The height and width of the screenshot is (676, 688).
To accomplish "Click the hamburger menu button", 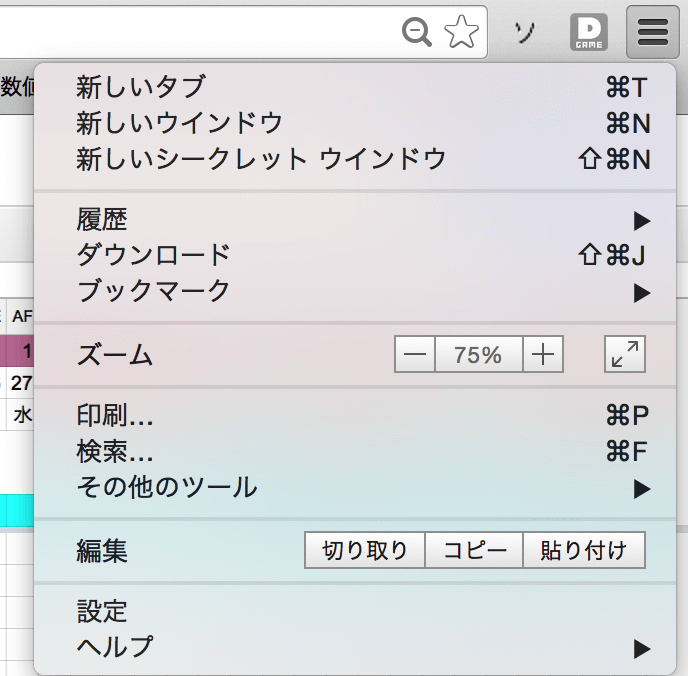I will point(652,32).
